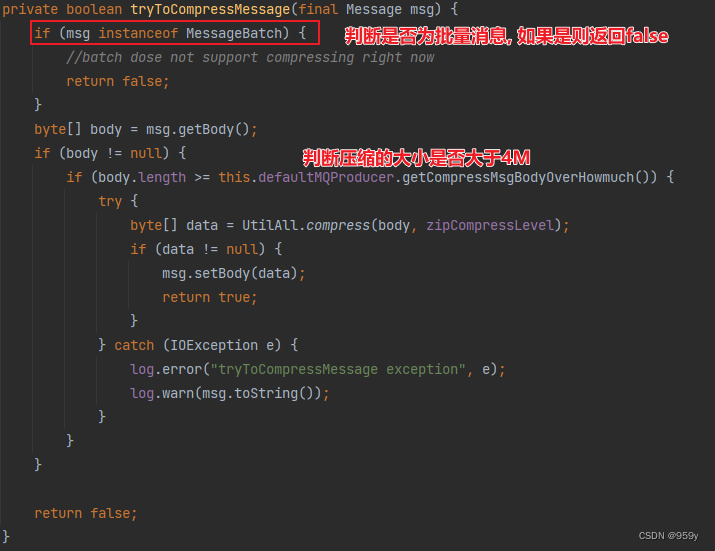Click the method name tryToCompressMessage
Screen dimensions: 715x551
tap(210, 9)
